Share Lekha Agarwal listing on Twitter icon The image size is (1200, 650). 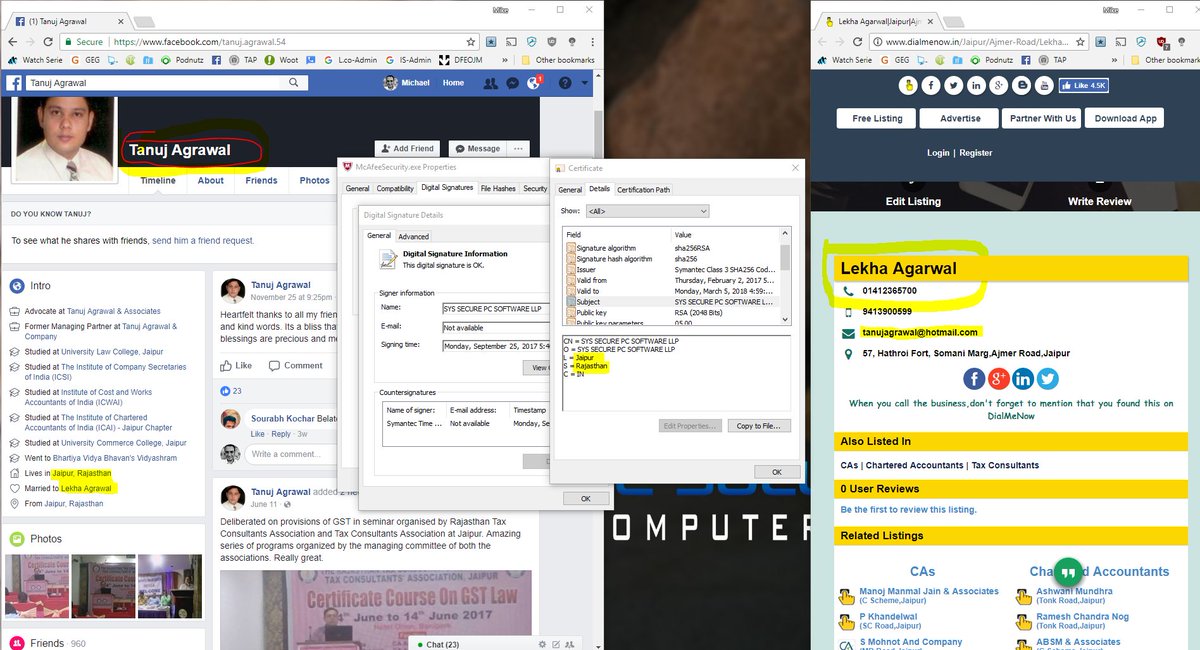pos(1047,379)
